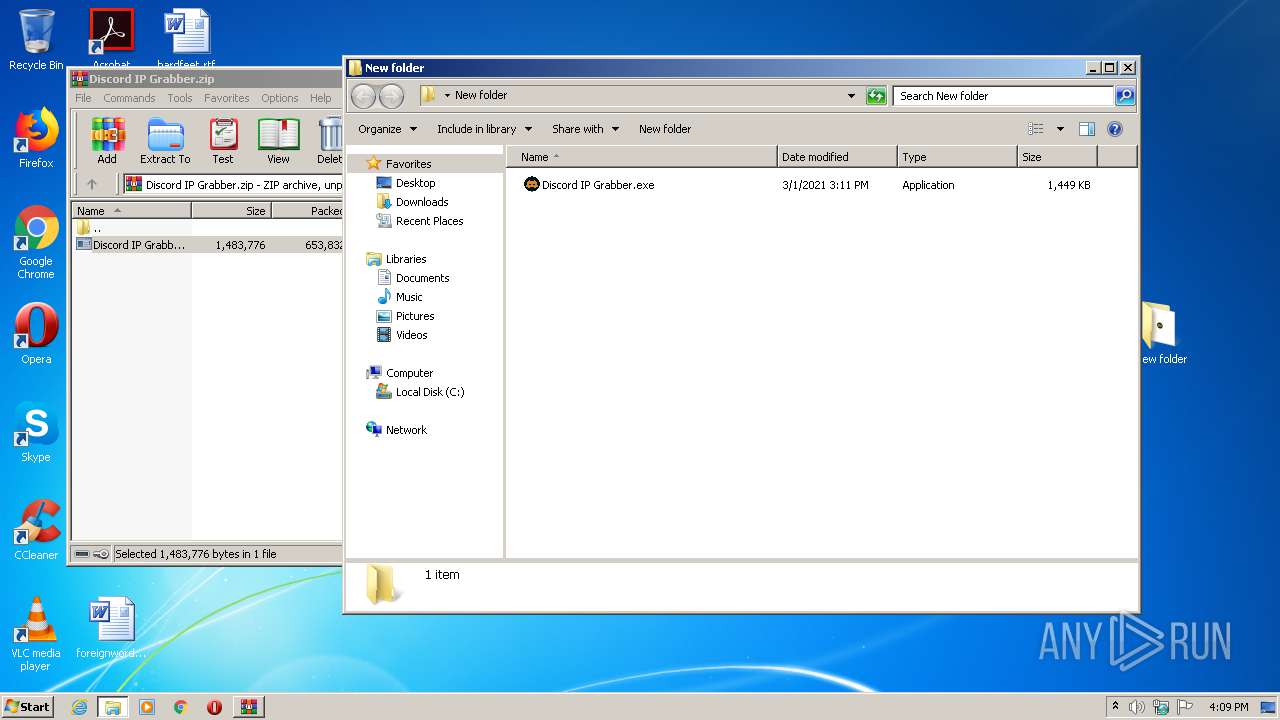Open the Recycle Bin desktop icon
Screen dimensions: 1280x720
click(x=36, y=40)
